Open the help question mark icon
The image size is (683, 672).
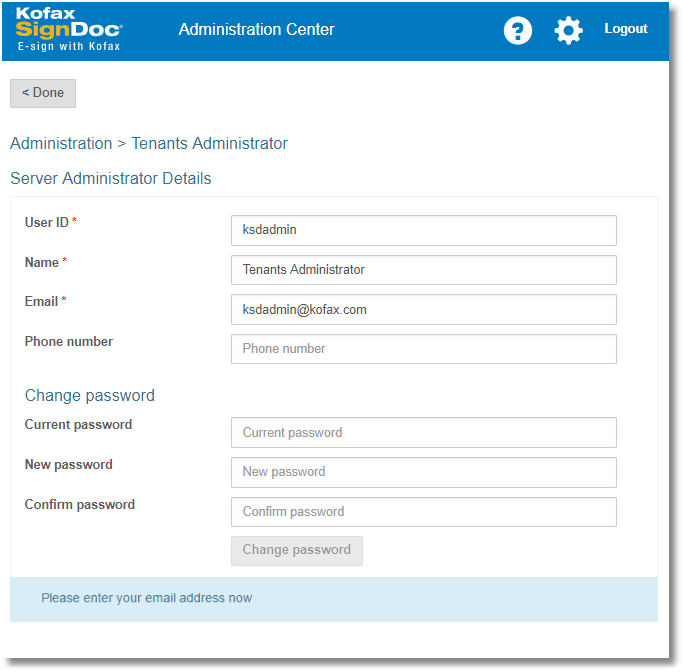coord(517,31)
